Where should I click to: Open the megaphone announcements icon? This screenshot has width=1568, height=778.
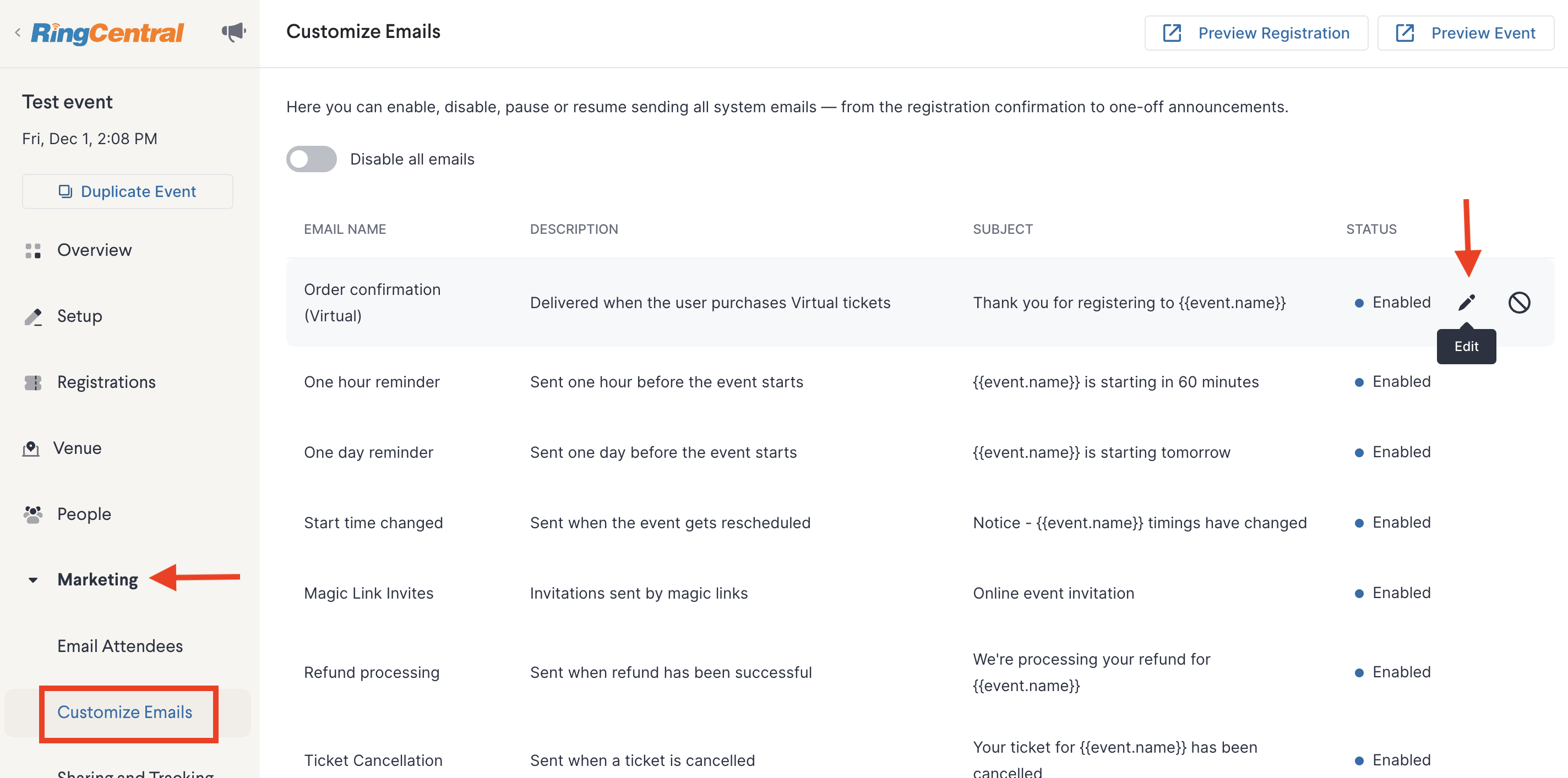click(234, 32)
